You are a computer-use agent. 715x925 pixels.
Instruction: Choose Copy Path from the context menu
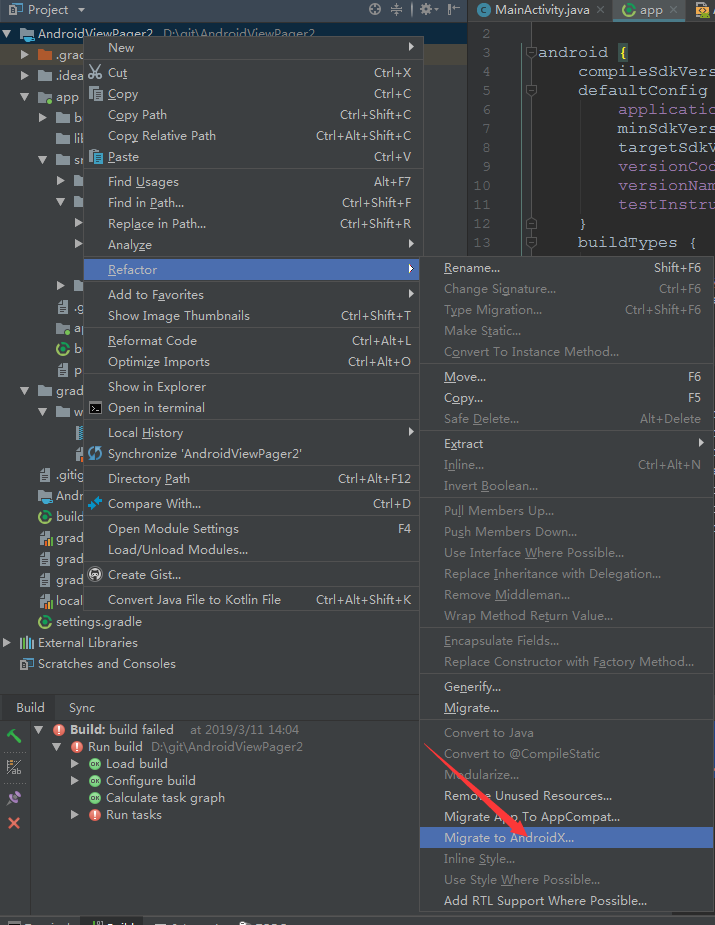254,114
